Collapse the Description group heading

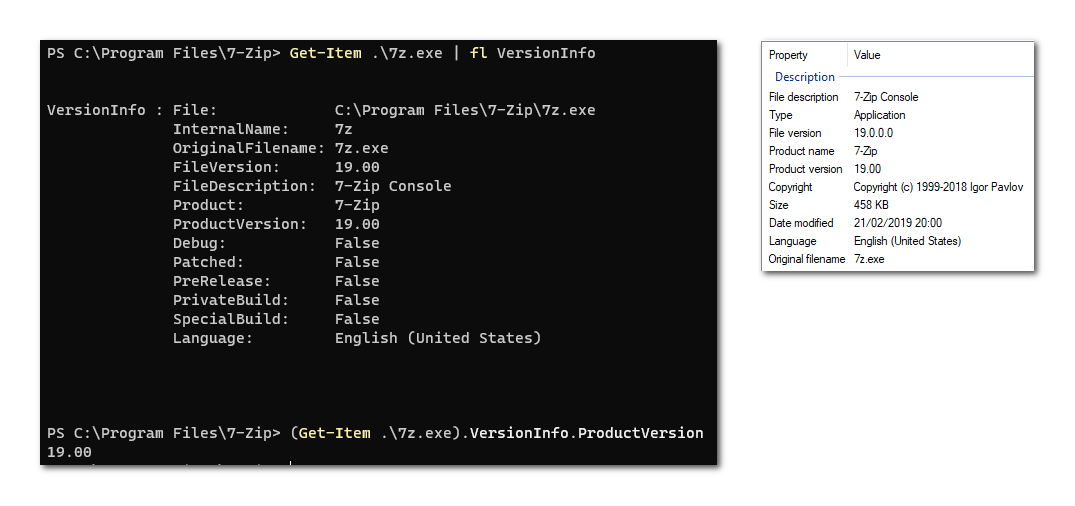[805, 77]
